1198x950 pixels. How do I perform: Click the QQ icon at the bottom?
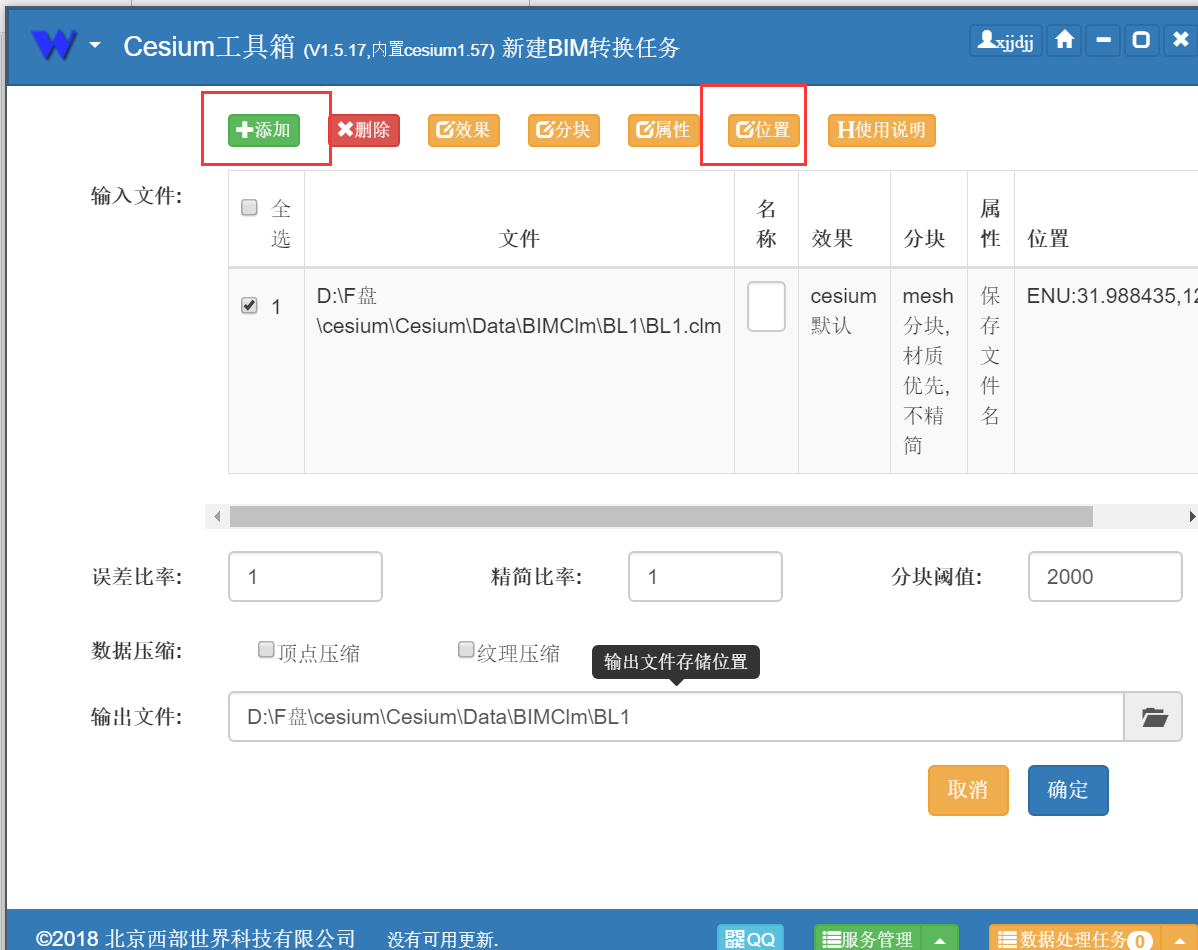point(750,938)
